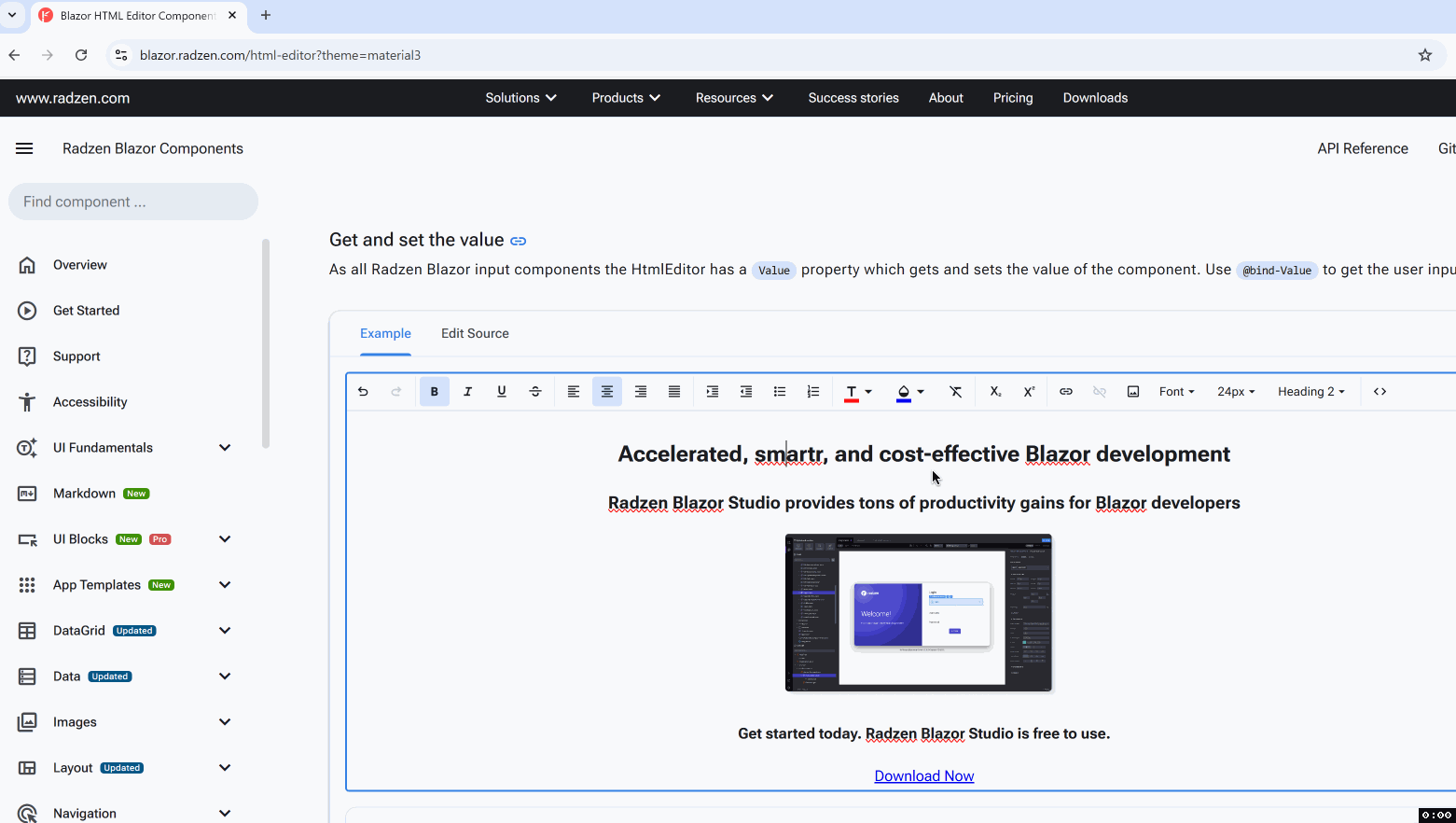The image size is (1456, 823).
Task: Decrease indent of the paragraph
Action: point(746,392)
